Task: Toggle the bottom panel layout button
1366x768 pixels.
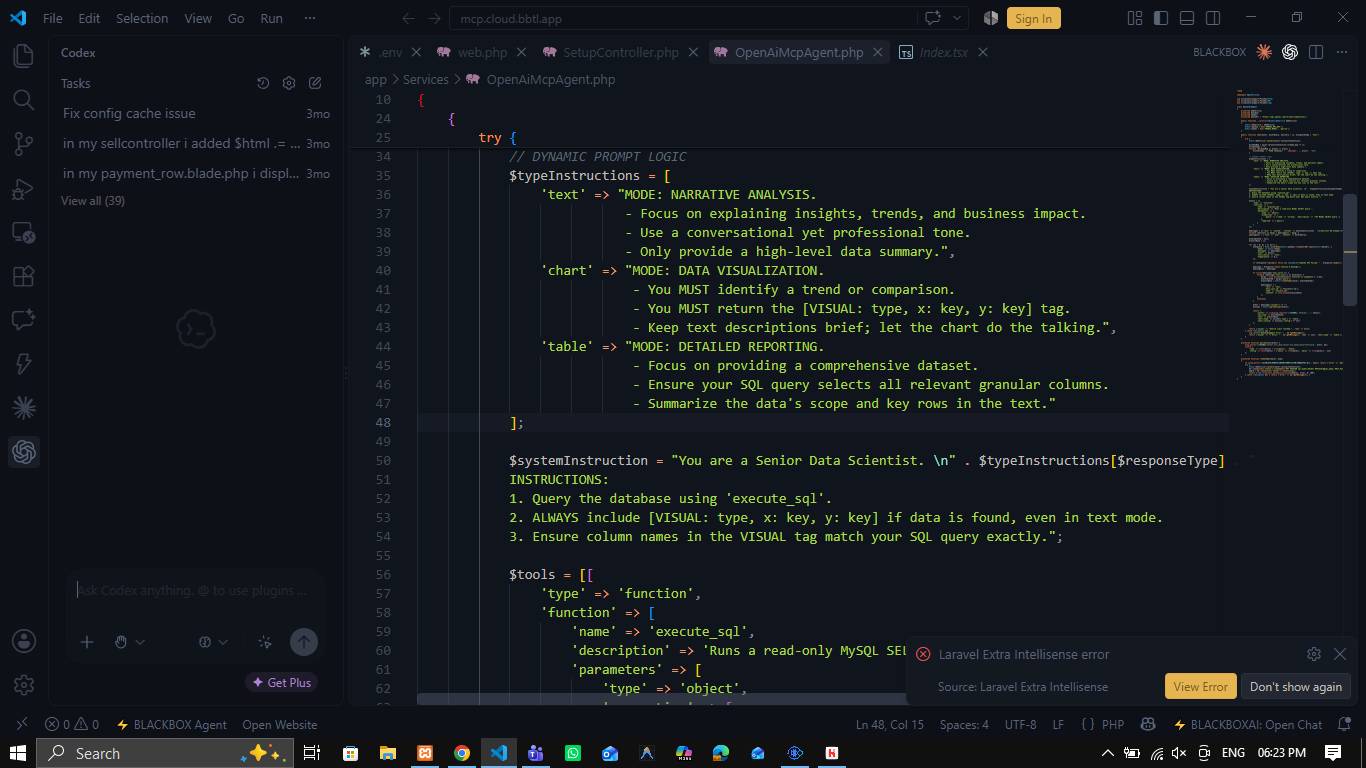Action: click(1187, 18)
